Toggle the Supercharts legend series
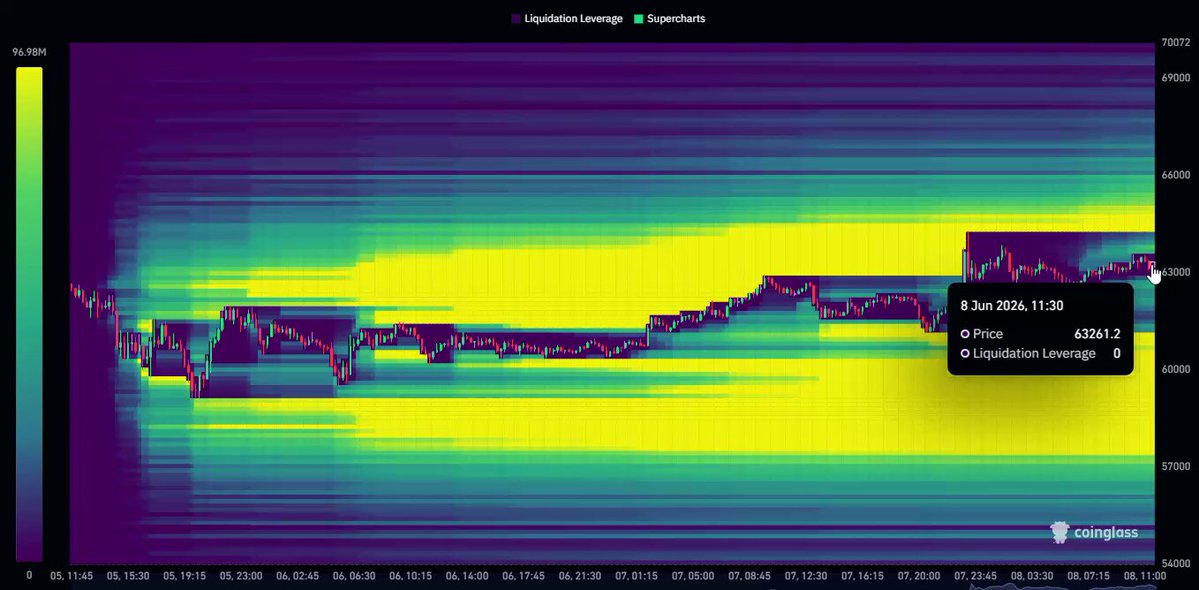This screenshot has width=1199, height=590. click(670, 18)
